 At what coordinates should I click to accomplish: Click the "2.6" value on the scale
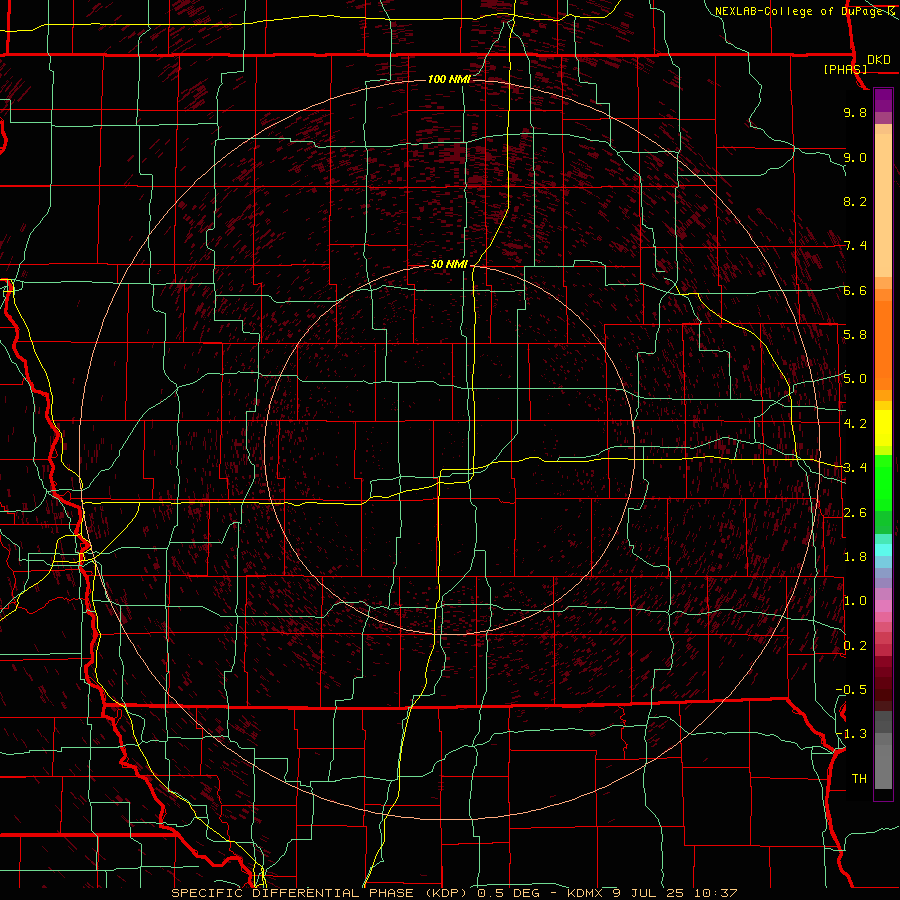point(855,513)
